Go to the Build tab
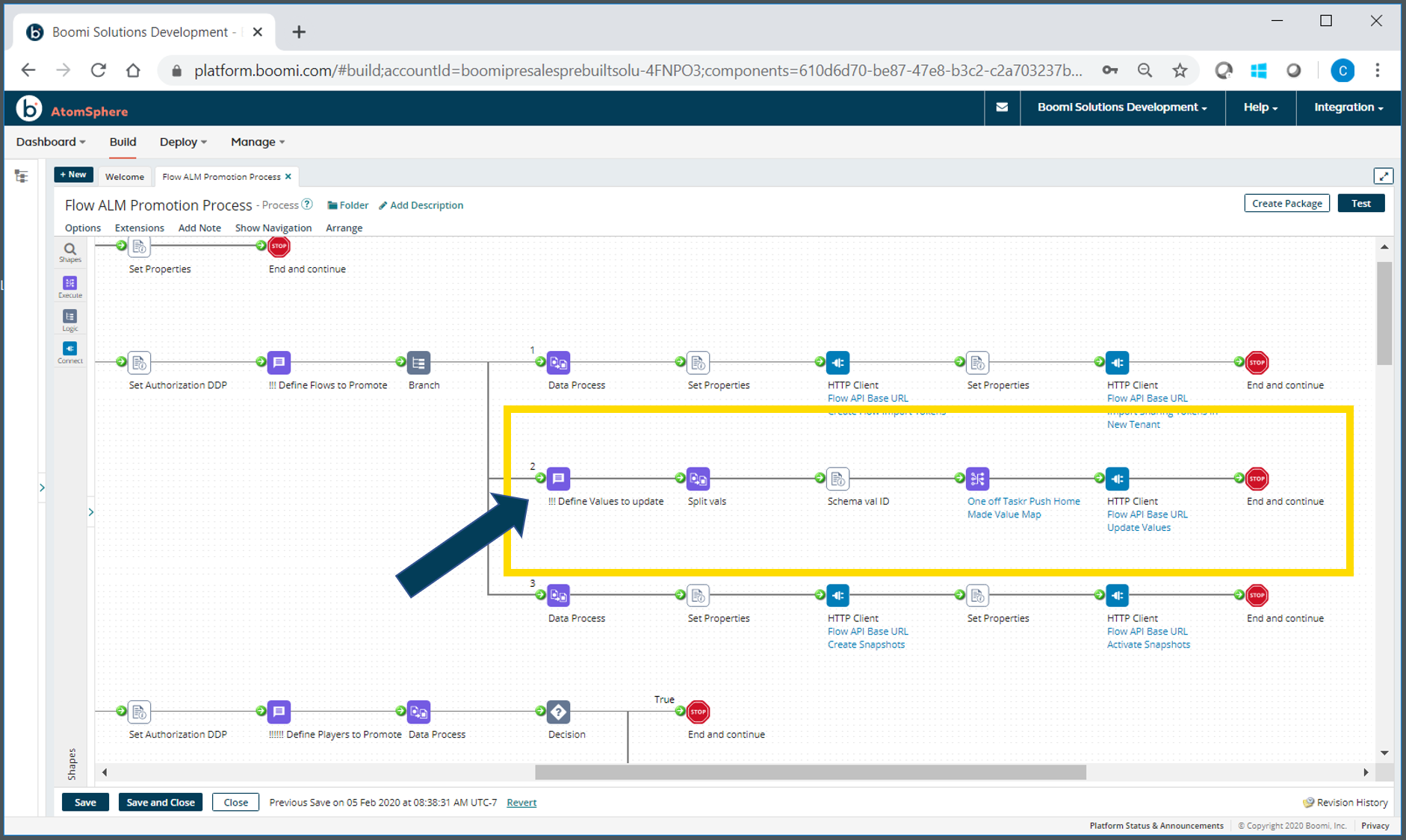Screen dimensions: 1406x840 123,142
